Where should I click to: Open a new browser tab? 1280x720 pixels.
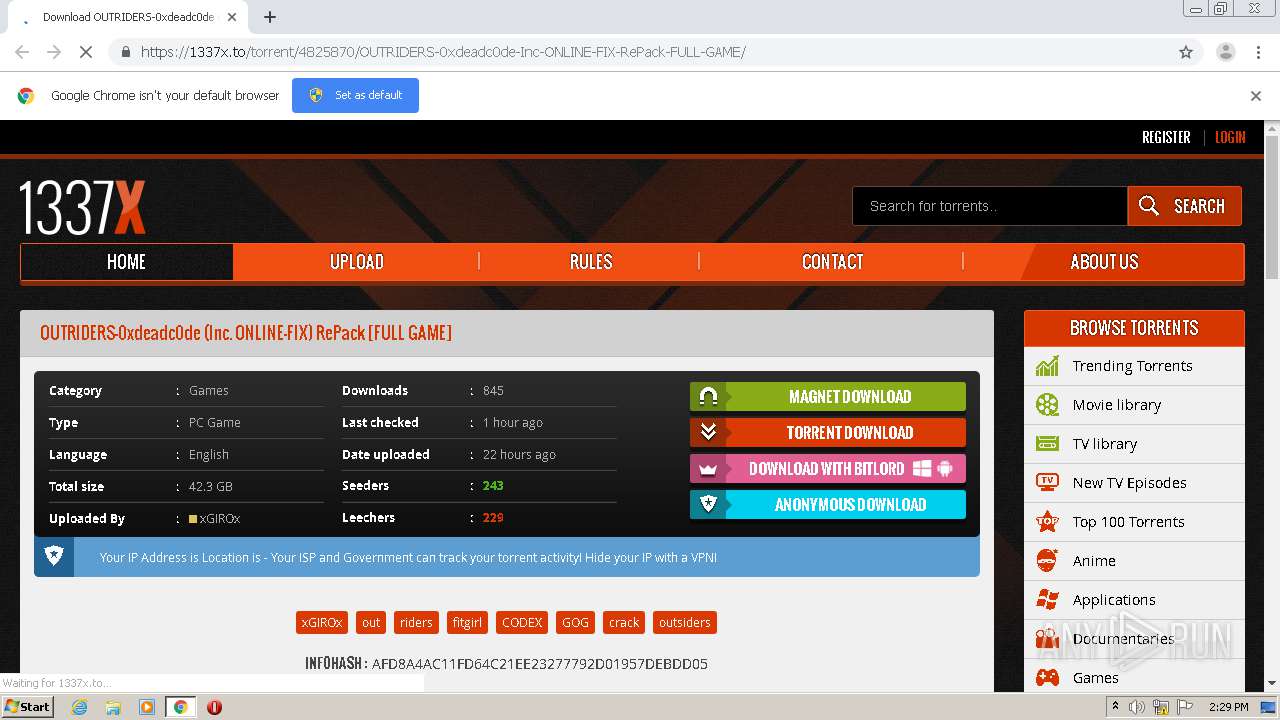coord(269,17)
